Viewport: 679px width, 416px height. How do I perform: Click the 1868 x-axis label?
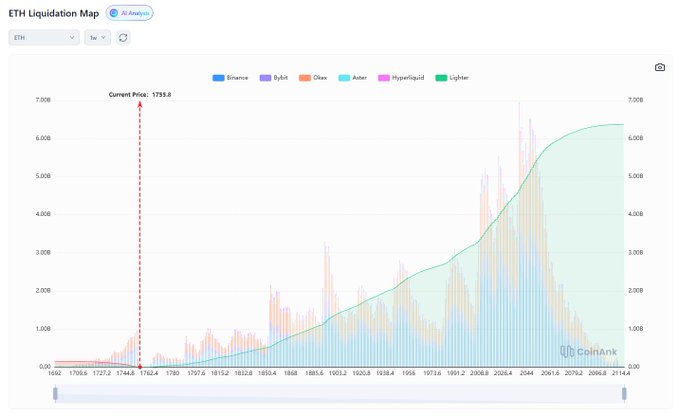click(x=291, y=373)
